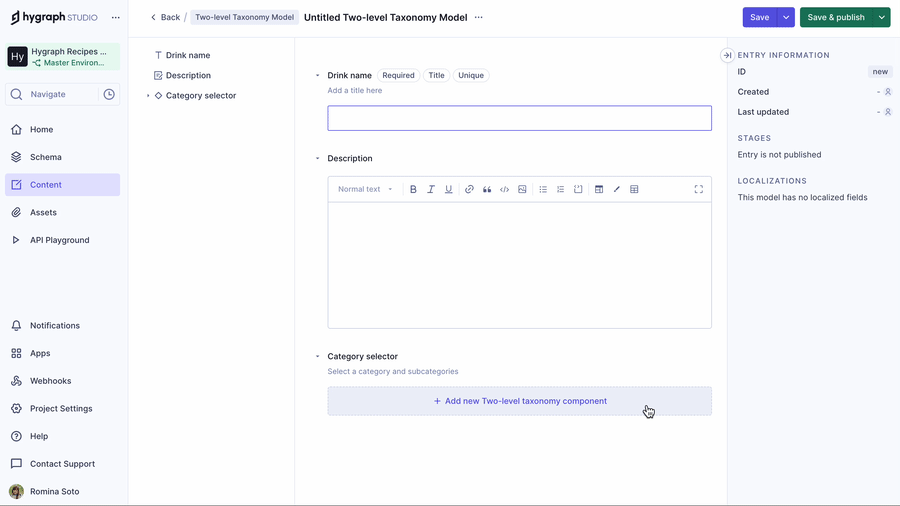
Task: Add new Two-level taxonomy component
Action: tap(519, 401)
